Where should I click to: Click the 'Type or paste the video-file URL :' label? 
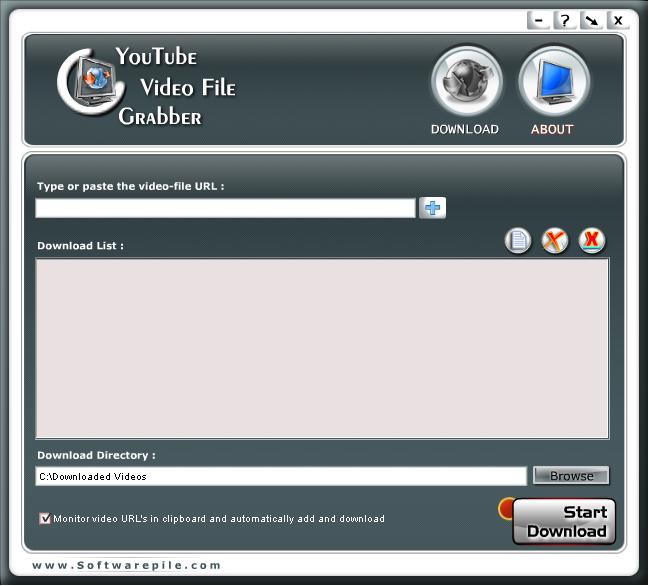(x=131, y=186)
